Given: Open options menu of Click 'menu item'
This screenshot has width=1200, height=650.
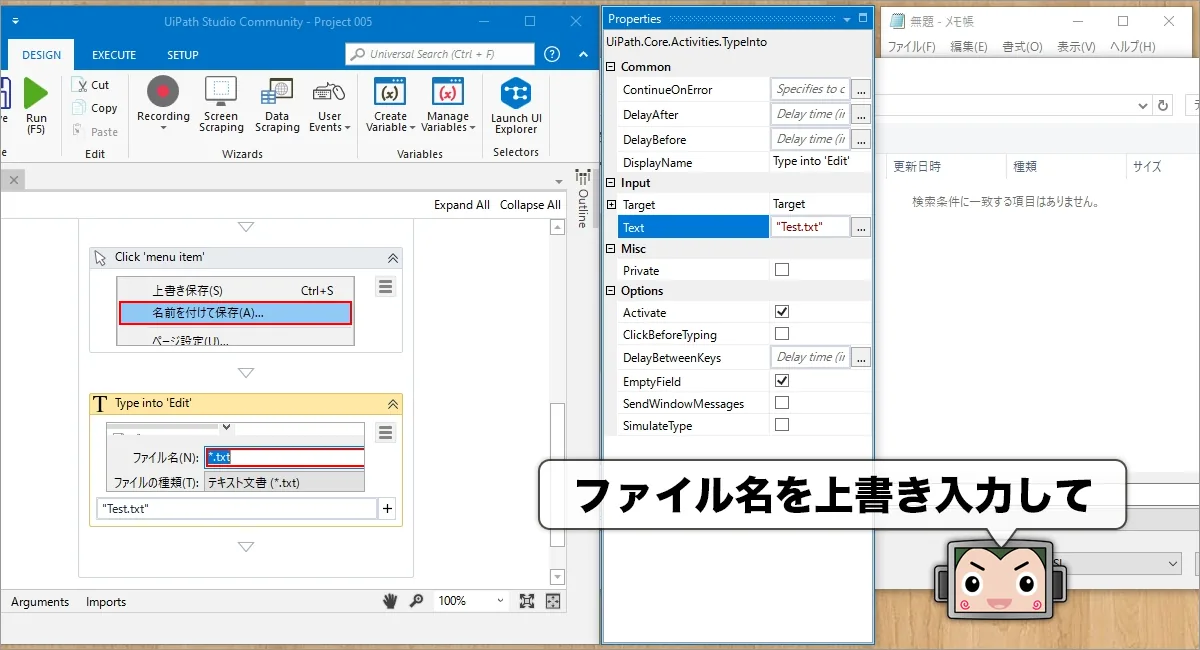Looking at the screenshot, I should click(x=386, y=287).
